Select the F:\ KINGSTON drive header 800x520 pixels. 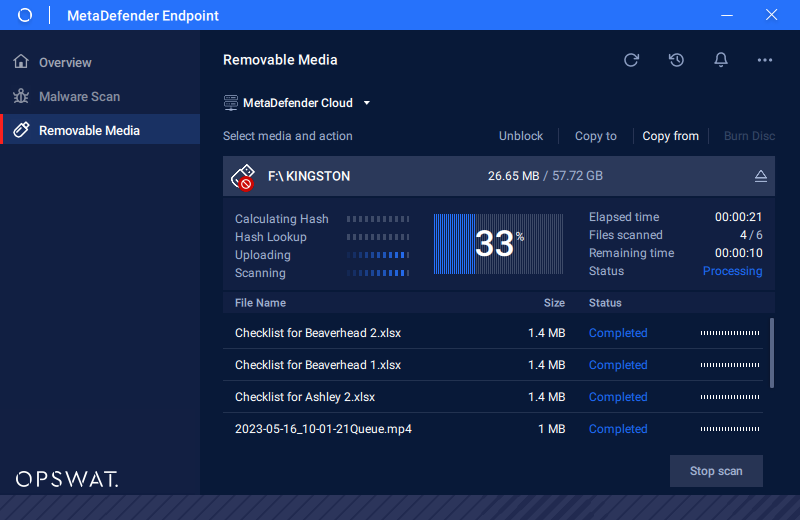coord(499,176)
